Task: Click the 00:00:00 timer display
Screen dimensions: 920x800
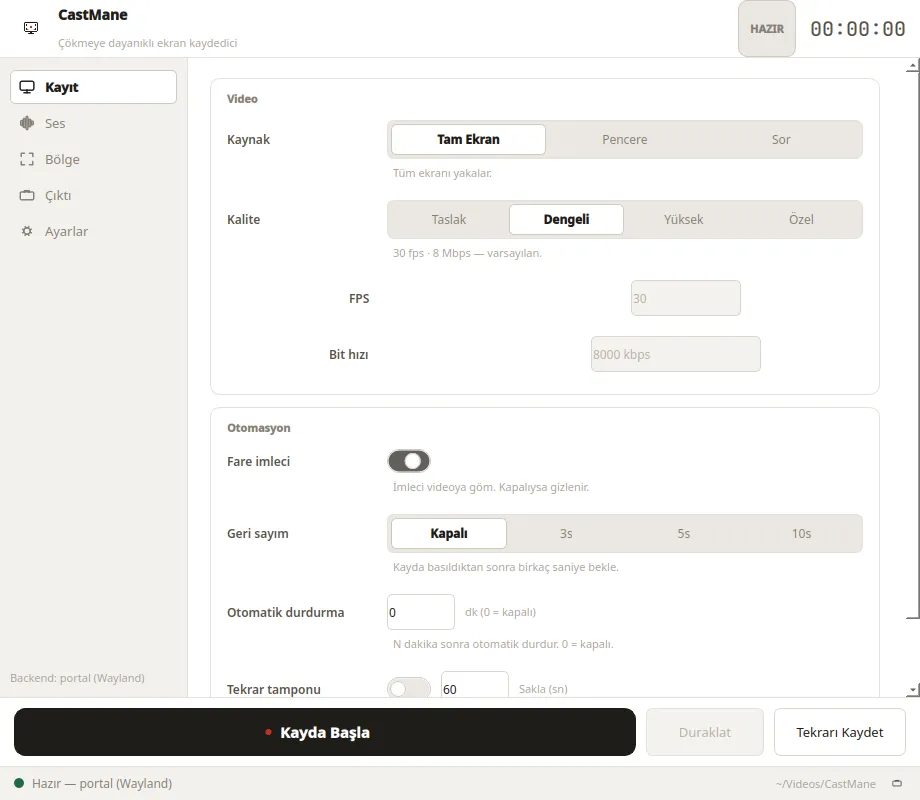Action: pyautogui.click(x=858, y=29)
